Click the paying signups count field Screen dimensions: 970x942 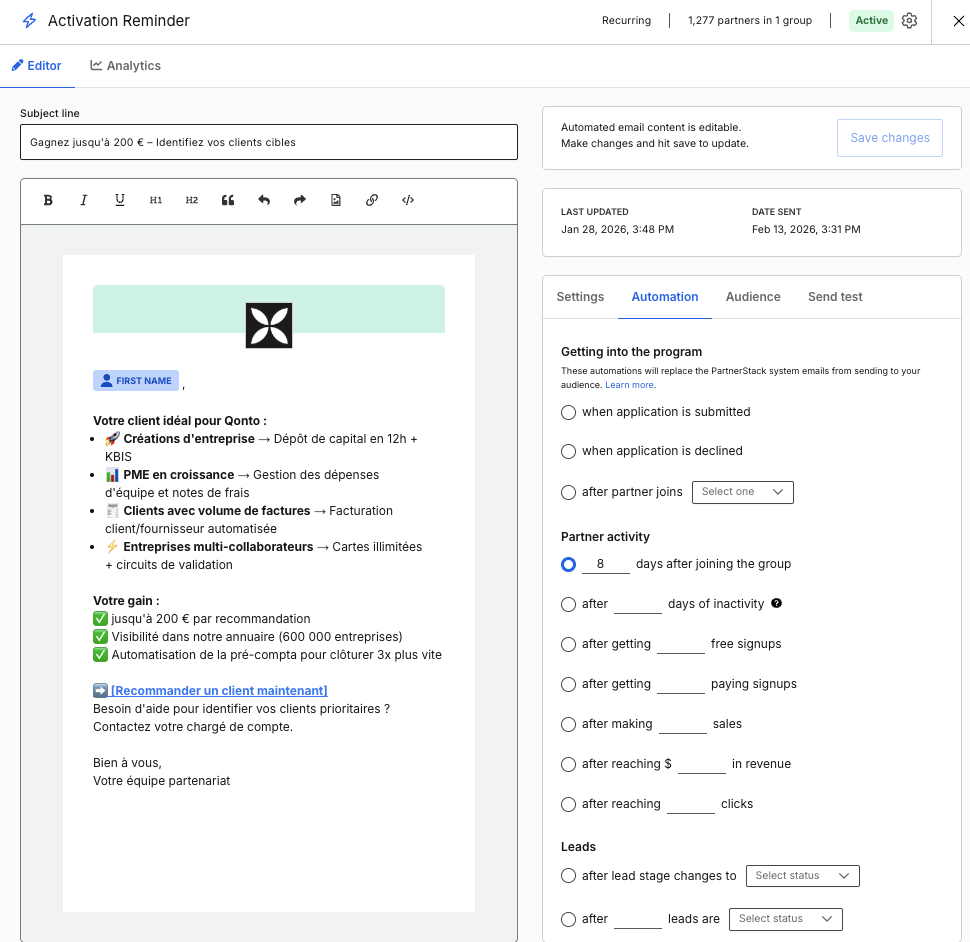pos(680,684)
